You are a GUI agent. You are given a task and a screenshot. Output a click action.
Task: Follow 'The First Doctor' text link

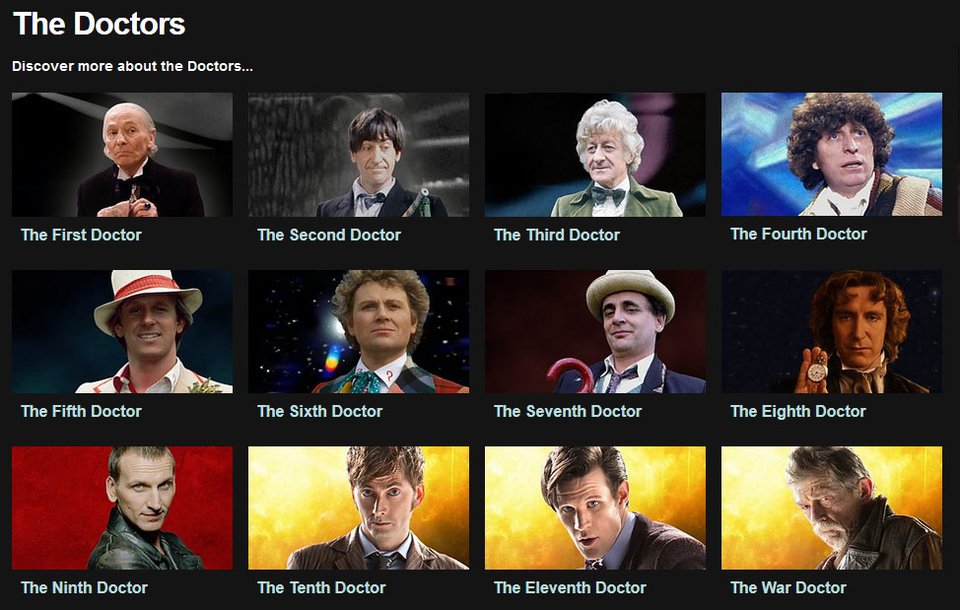81,235
